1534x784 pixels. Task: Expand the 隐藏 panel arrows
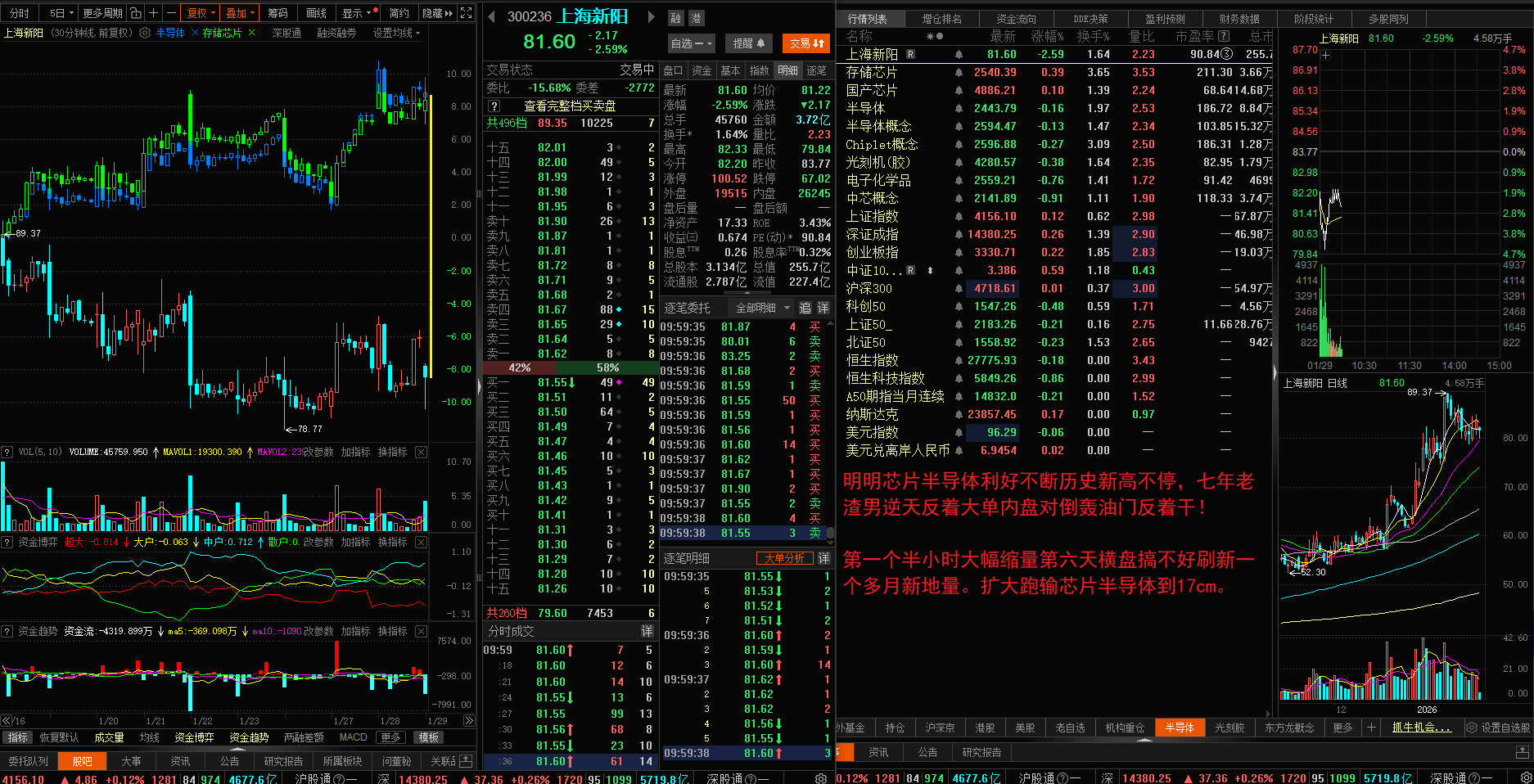(x=437, y=13)
